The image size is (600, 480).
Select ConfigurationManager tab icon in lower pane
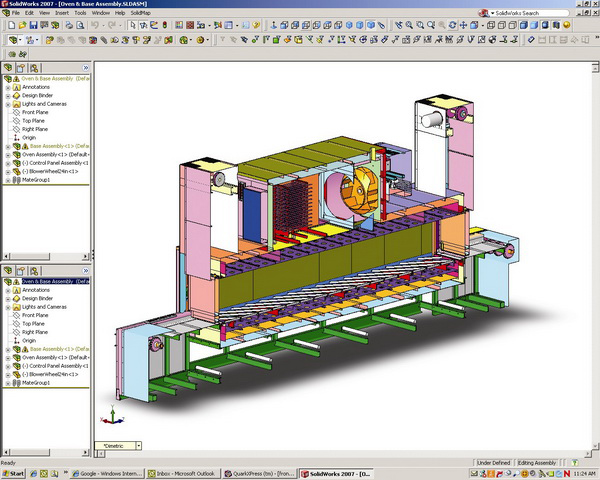(x=32, y=271)
